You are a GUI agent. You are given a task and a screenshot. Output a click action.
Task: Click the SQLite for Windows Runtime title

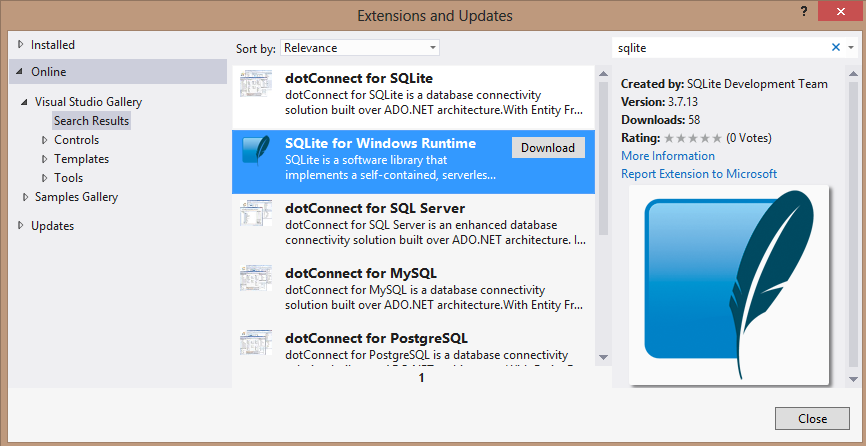pyautogui.click(x=381, y=144)
